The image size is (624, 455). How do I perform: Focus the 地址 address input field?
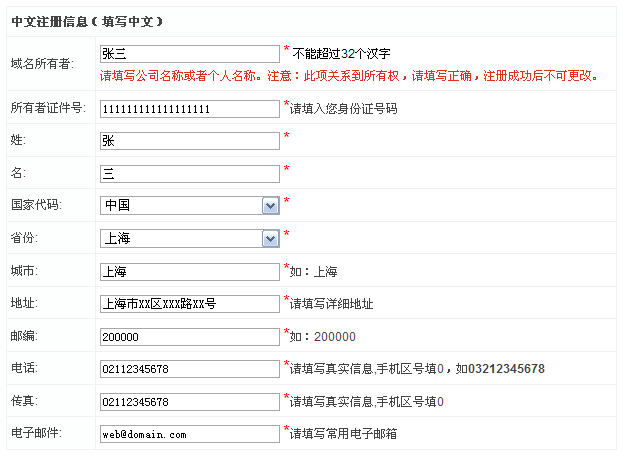[189, 303]
